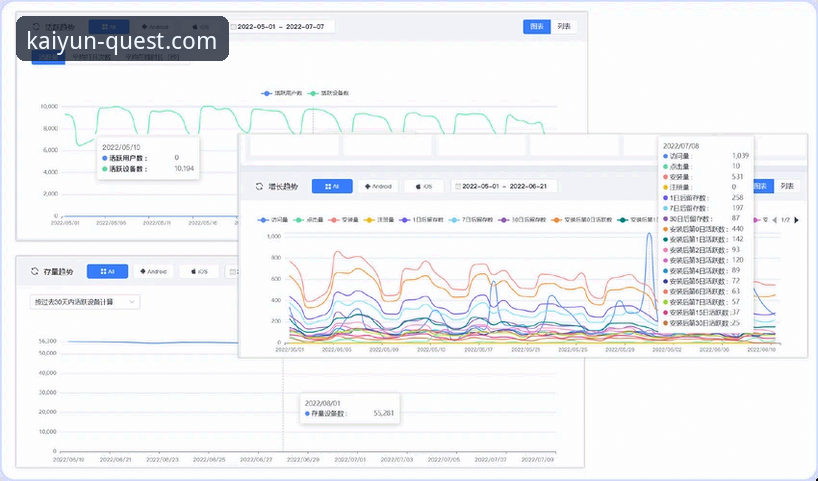The width and height of the screenshot is (818, 481).
Task: Toggle the 活跃设备数 legend series
Action: click(x=329, y=93)
